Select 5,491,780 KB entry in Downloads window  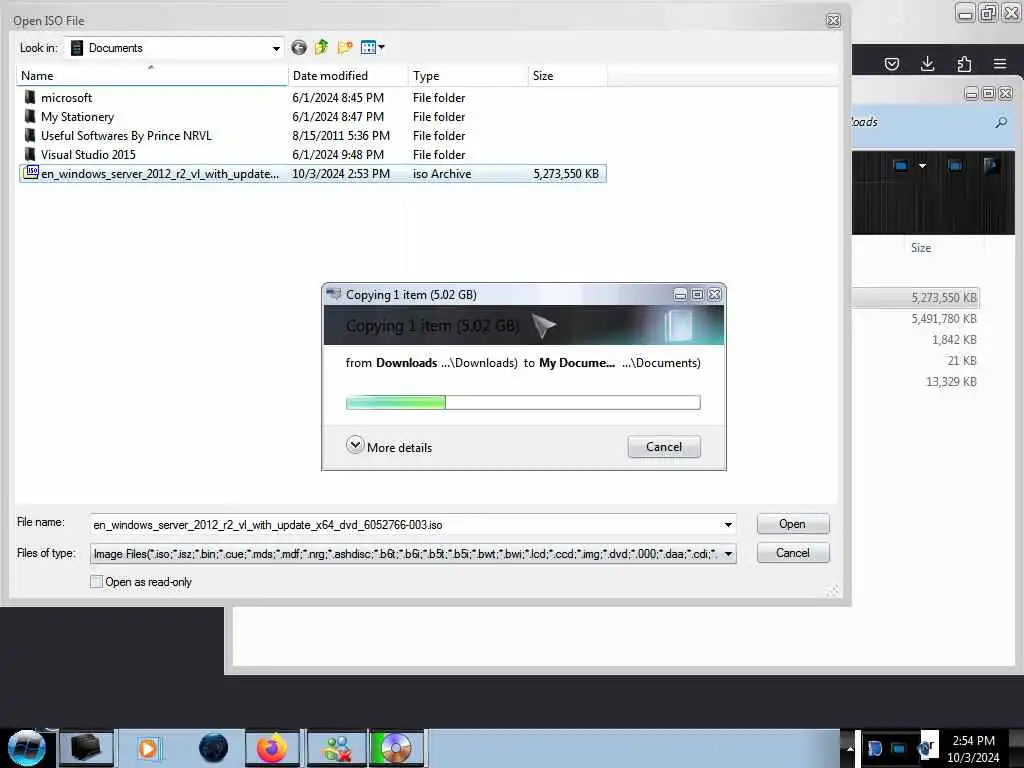coord(944,319)
